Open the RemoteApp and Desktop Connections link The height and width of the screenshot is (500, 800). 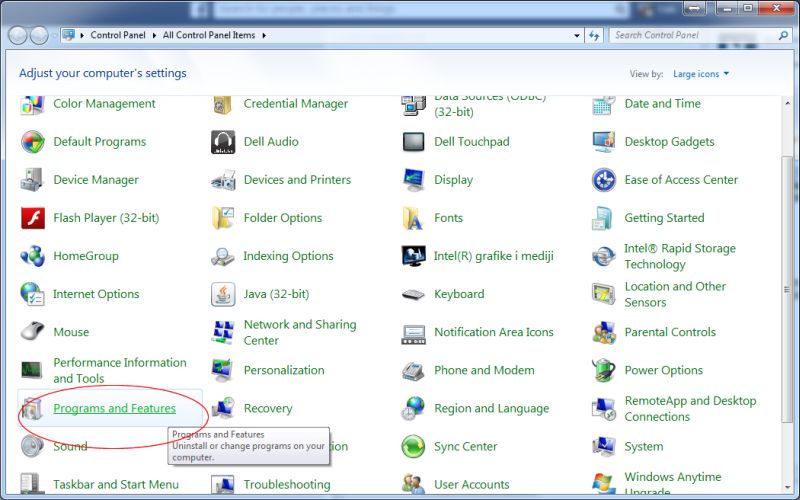click(x=690, y=409)
